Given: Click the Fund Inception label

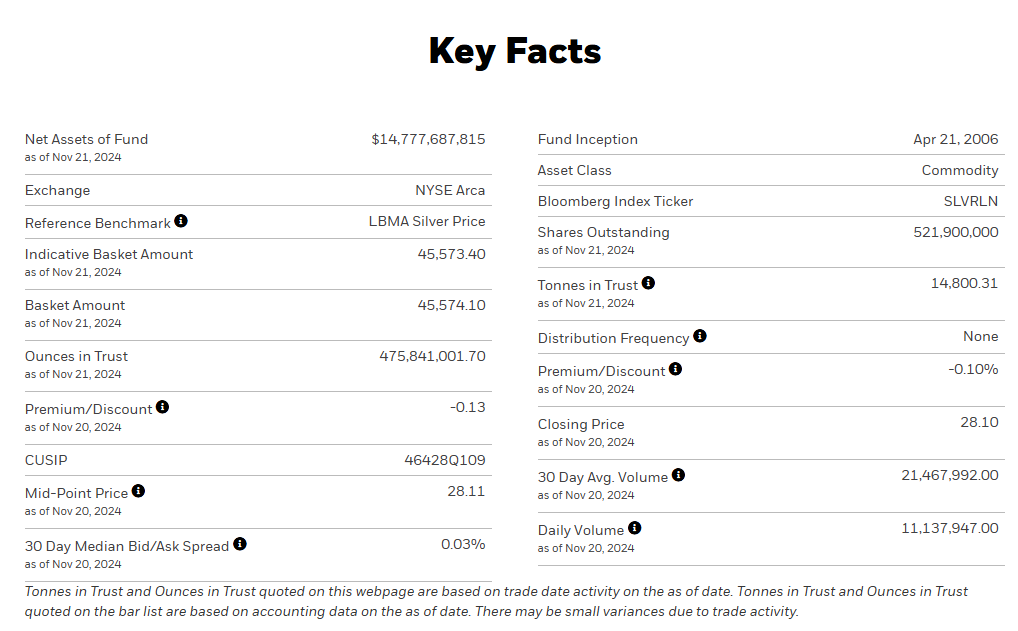Looking at the screenshot, I should 587,139.
